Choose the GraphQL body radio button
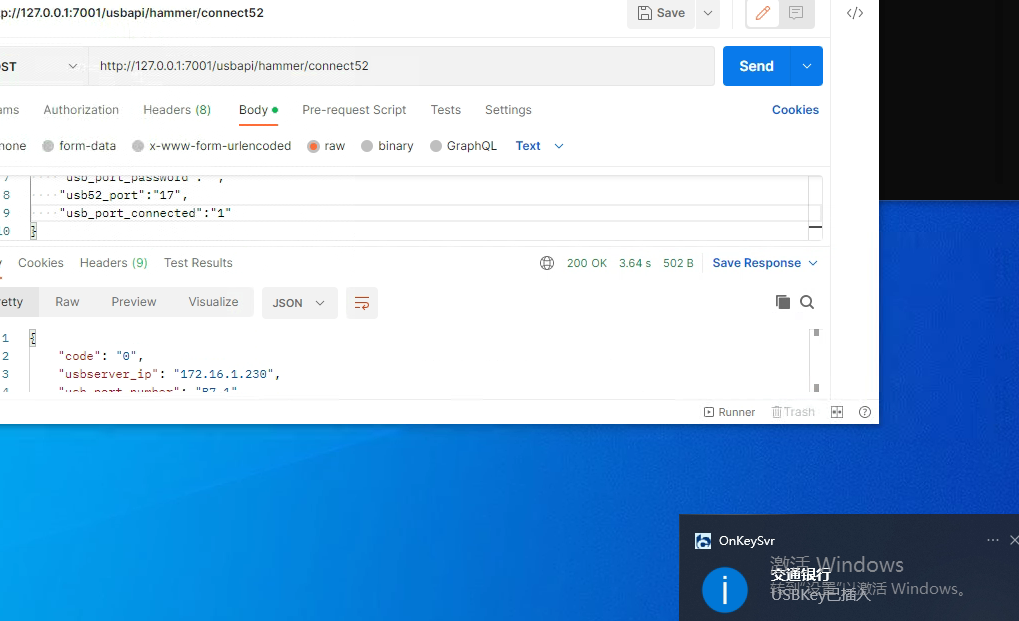The height and width of the screenshot is (621, 1019). point(436,146)
